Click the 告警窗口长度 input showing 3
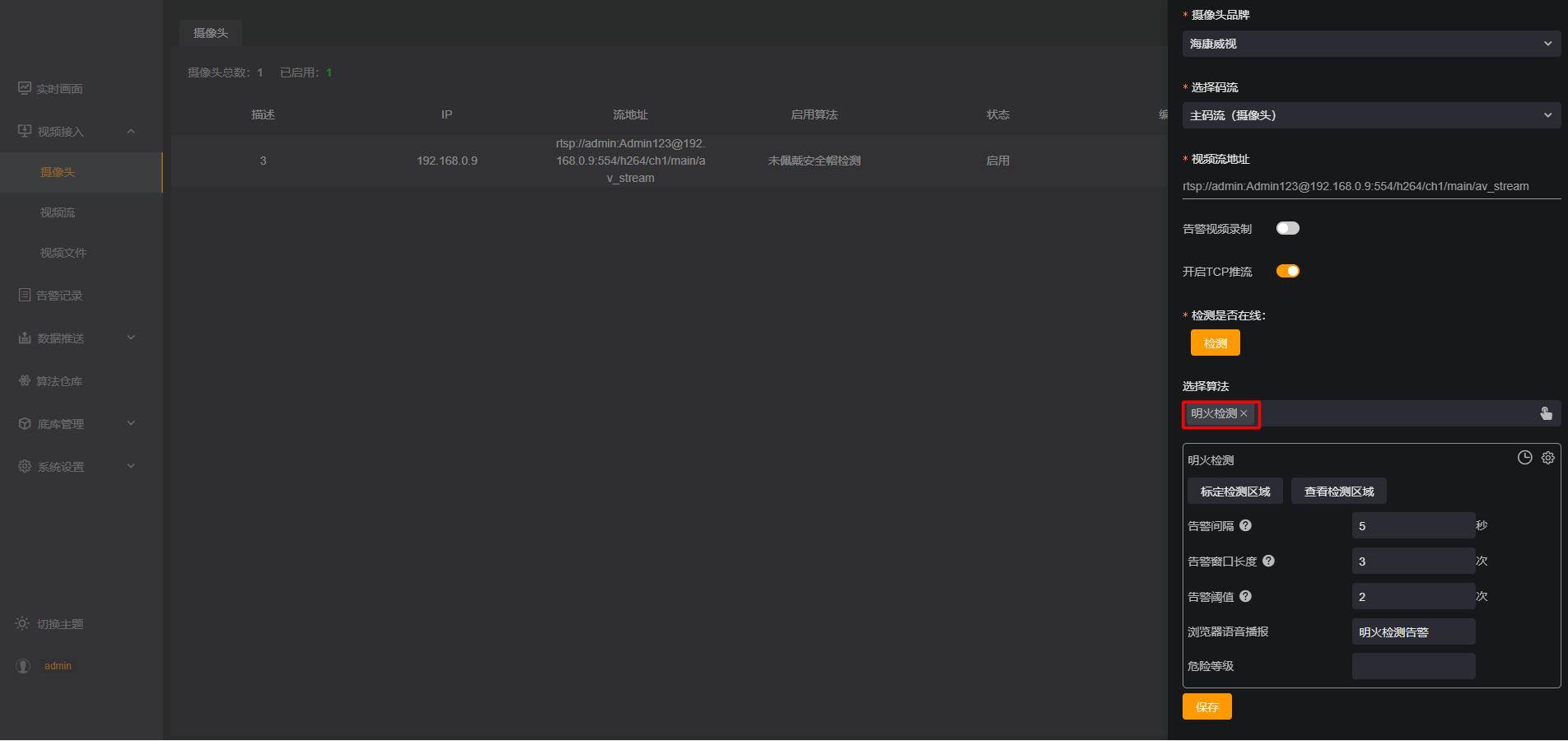The image size is (1568, 741). coord(1413,561)
